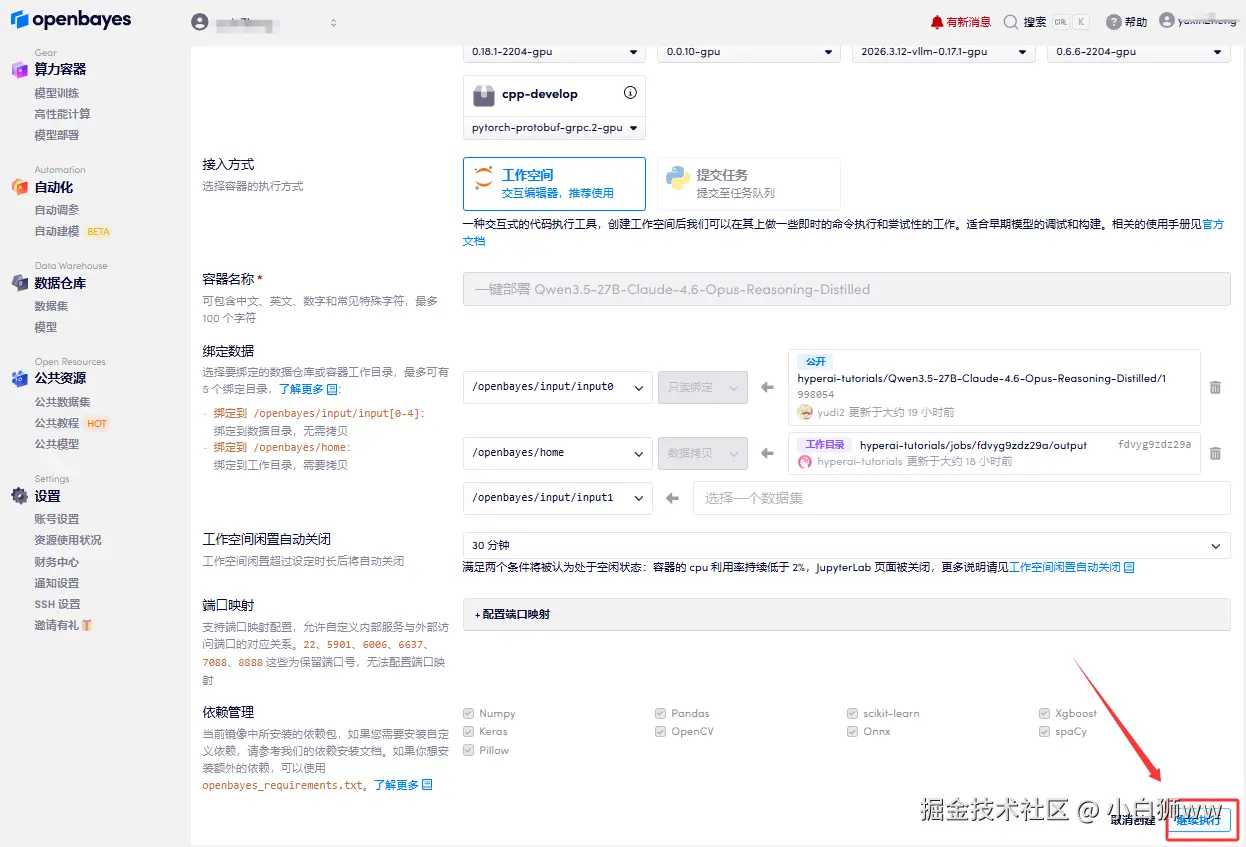
Task: Click the left arrow beside the /openbayes/home binding
Action: 767,453
